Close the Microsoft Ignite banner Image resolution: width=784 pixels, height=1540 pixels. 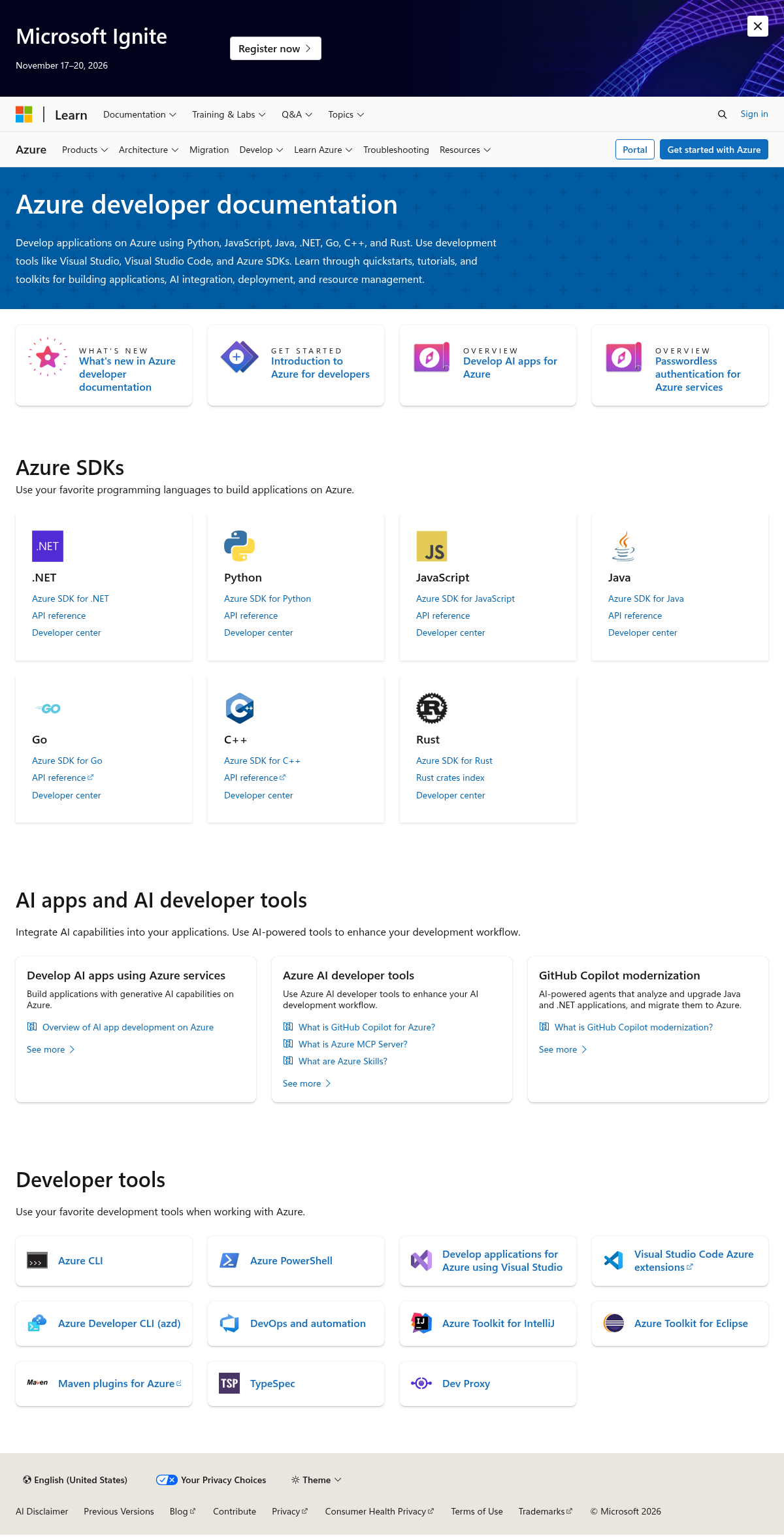pos(758,26)
